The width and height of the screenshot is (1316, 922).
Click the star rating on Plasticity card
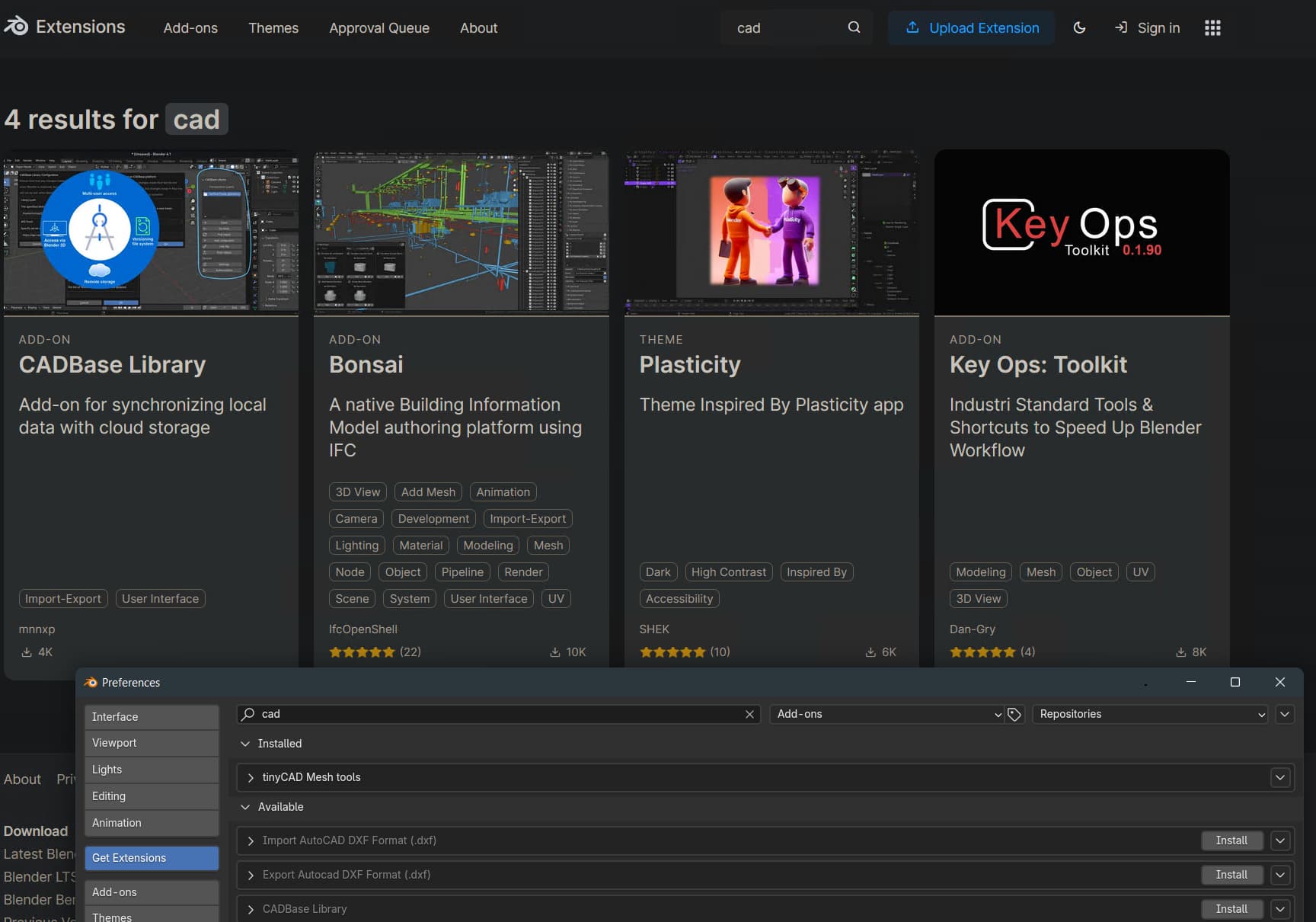pyautogui.click(x=672, y=652)
